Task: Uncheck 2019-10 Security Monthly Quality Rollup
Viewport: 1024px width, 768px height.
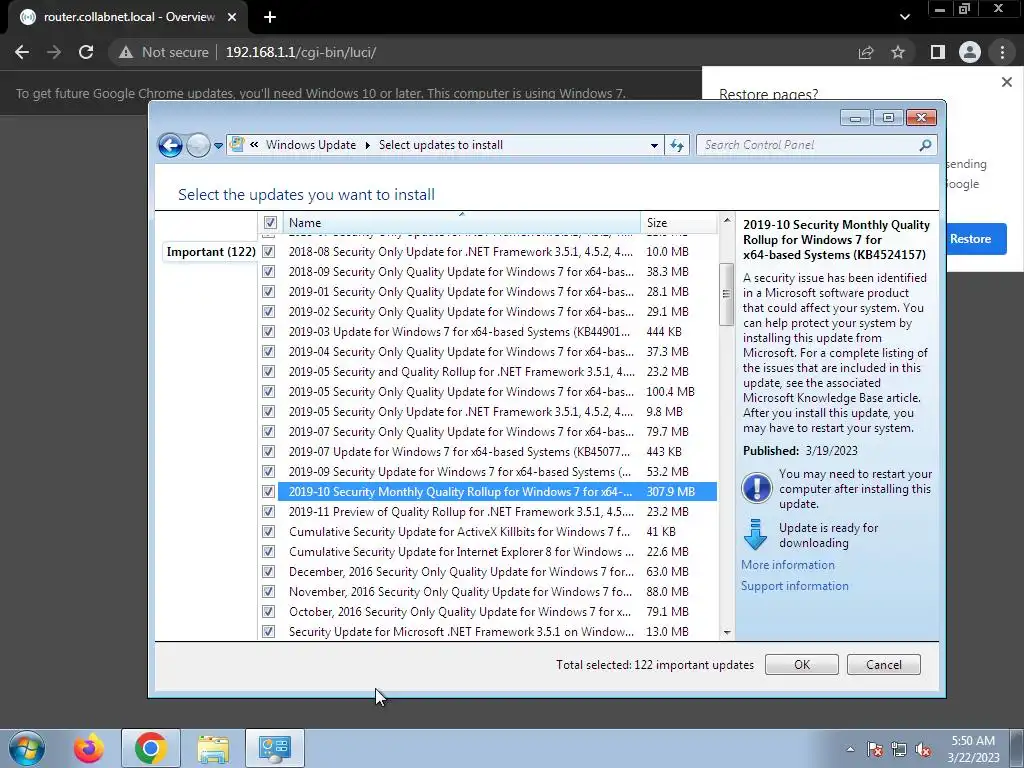Action: [x=268, y=492]
